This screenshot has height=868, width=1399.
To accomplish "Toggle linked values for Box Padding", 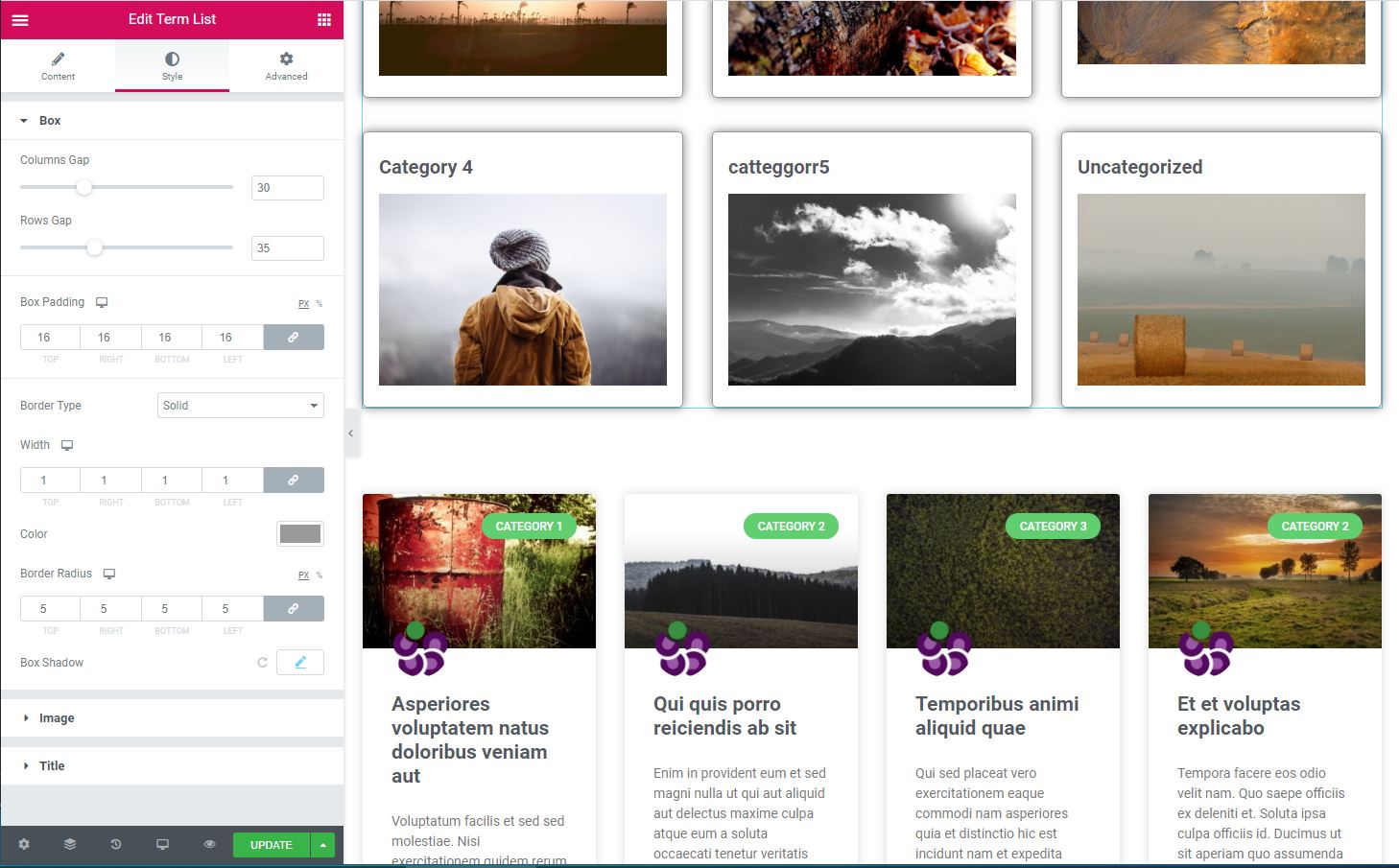I will pos(294,338).
